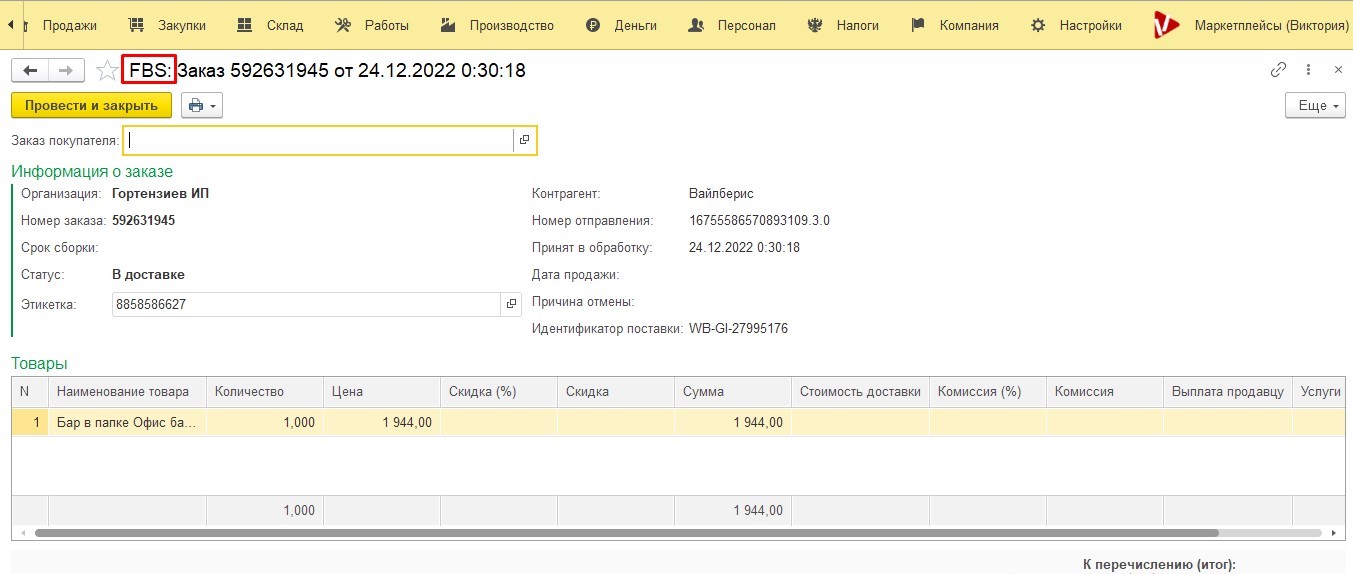
Task: Open the Еще dropdown menu
Action: (1315, 105)
